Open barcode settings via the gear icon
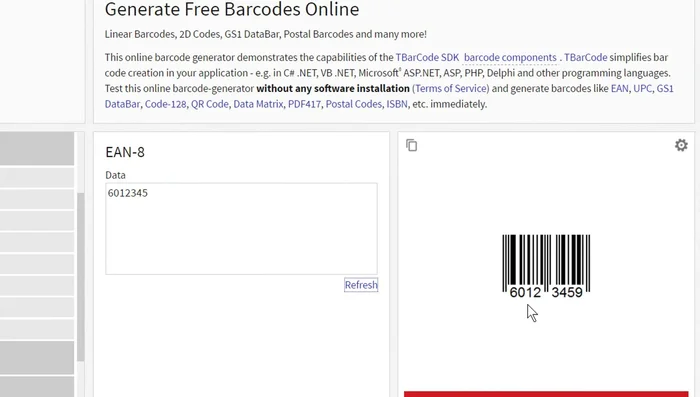 [x=681, y=145]
